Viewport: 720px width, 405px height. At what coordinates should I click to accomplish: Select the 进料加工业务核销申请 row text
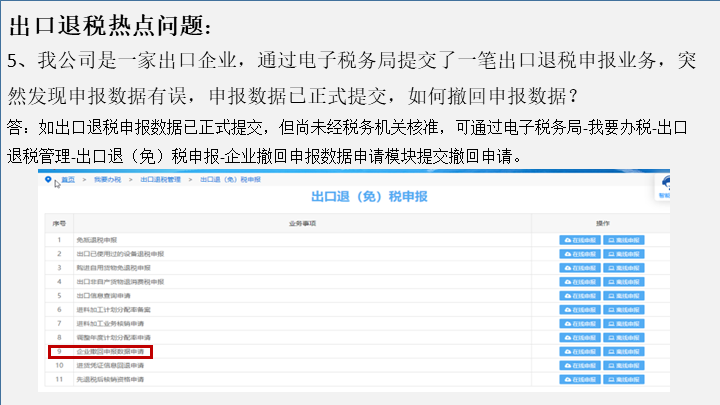110,324
